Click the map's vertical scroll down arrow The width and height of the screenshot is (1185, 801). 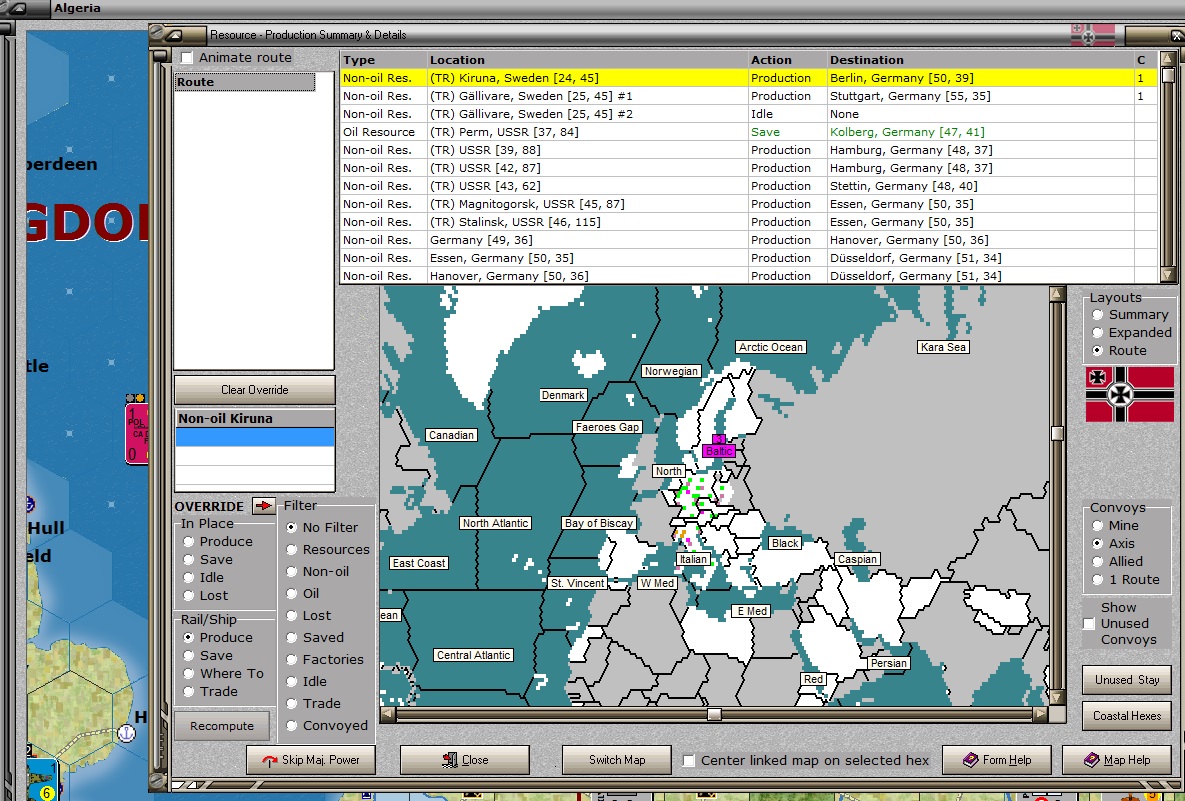(1057, 696)
